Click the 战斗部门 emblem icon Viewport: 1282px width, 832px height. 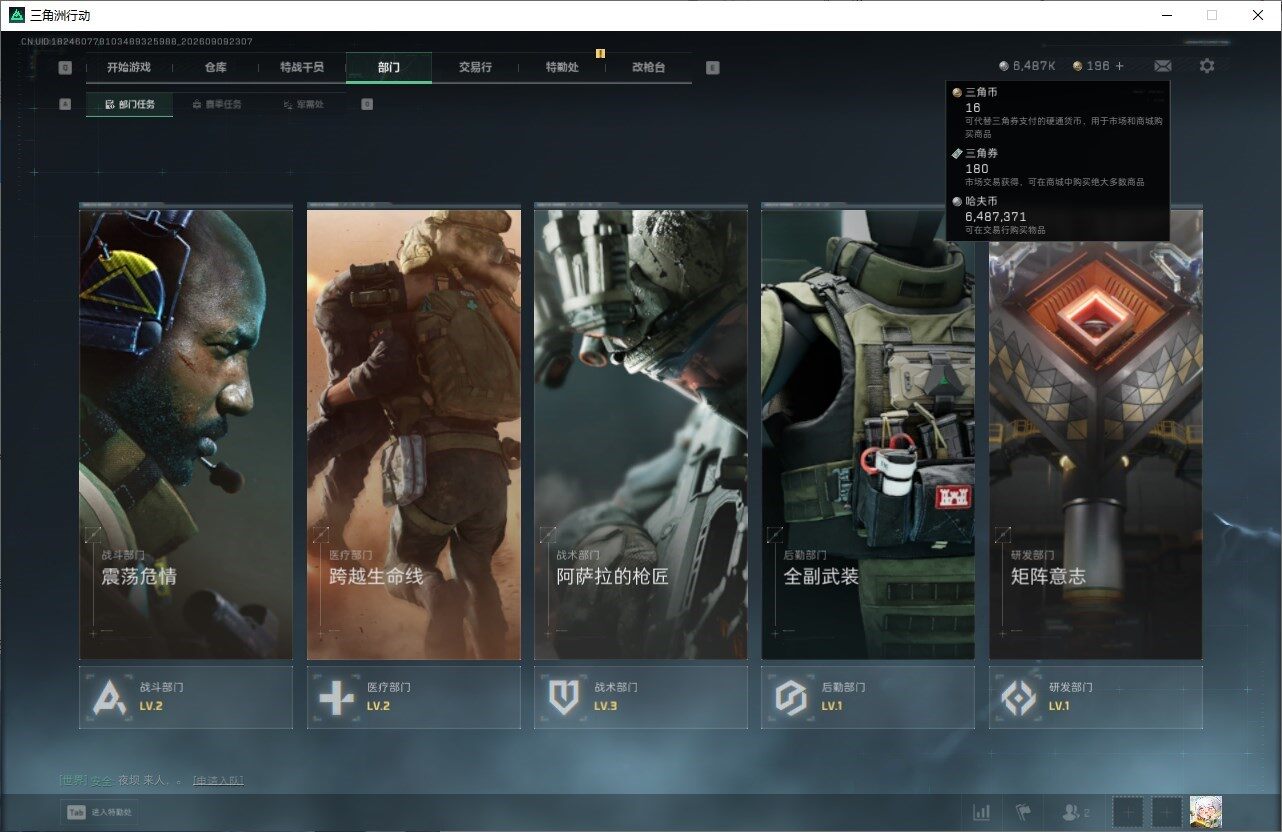coord(109,697)
